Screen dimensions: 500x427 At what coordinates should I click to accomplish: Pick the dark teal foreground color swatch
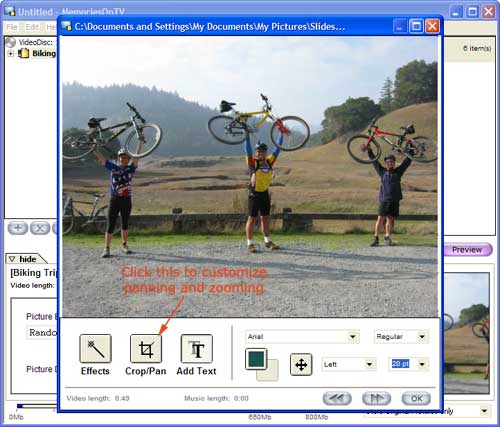pyautogui.click(x=256, y=359)
